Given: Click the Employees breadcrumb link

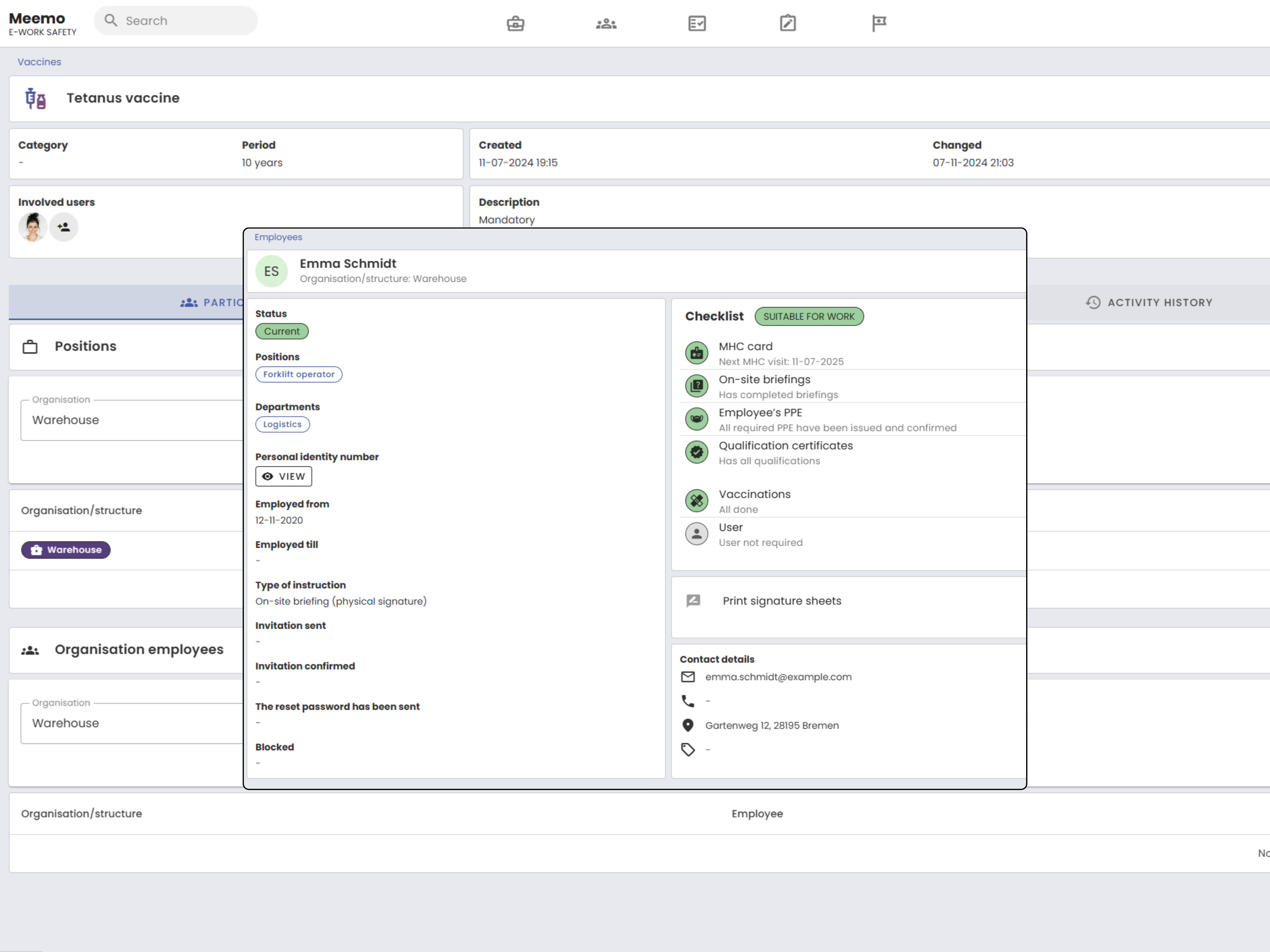Looking at the screenshot, I should (278, 237).
